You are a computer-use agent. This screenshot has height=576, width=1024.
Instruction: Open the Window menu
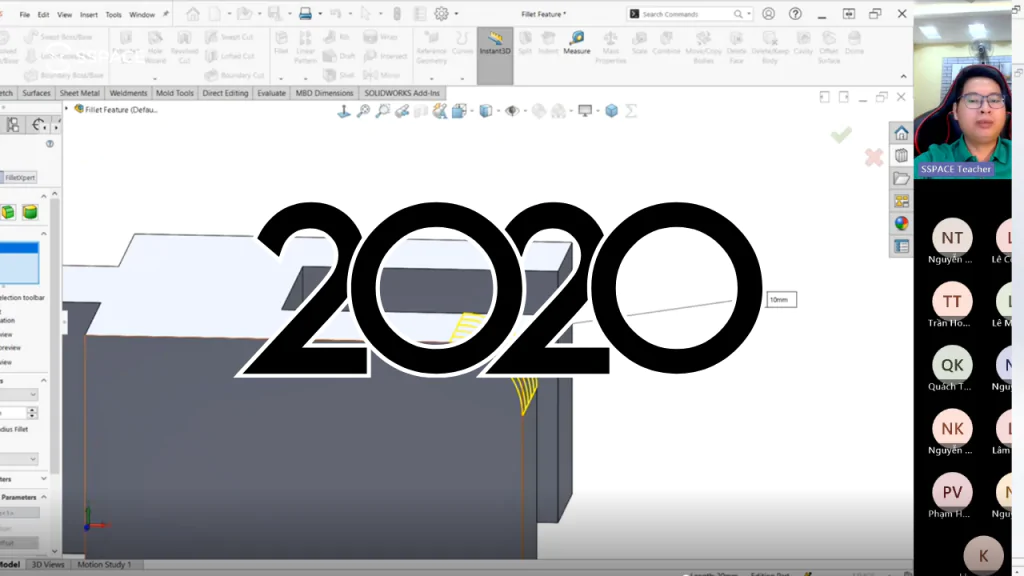[x=142, y=14]
